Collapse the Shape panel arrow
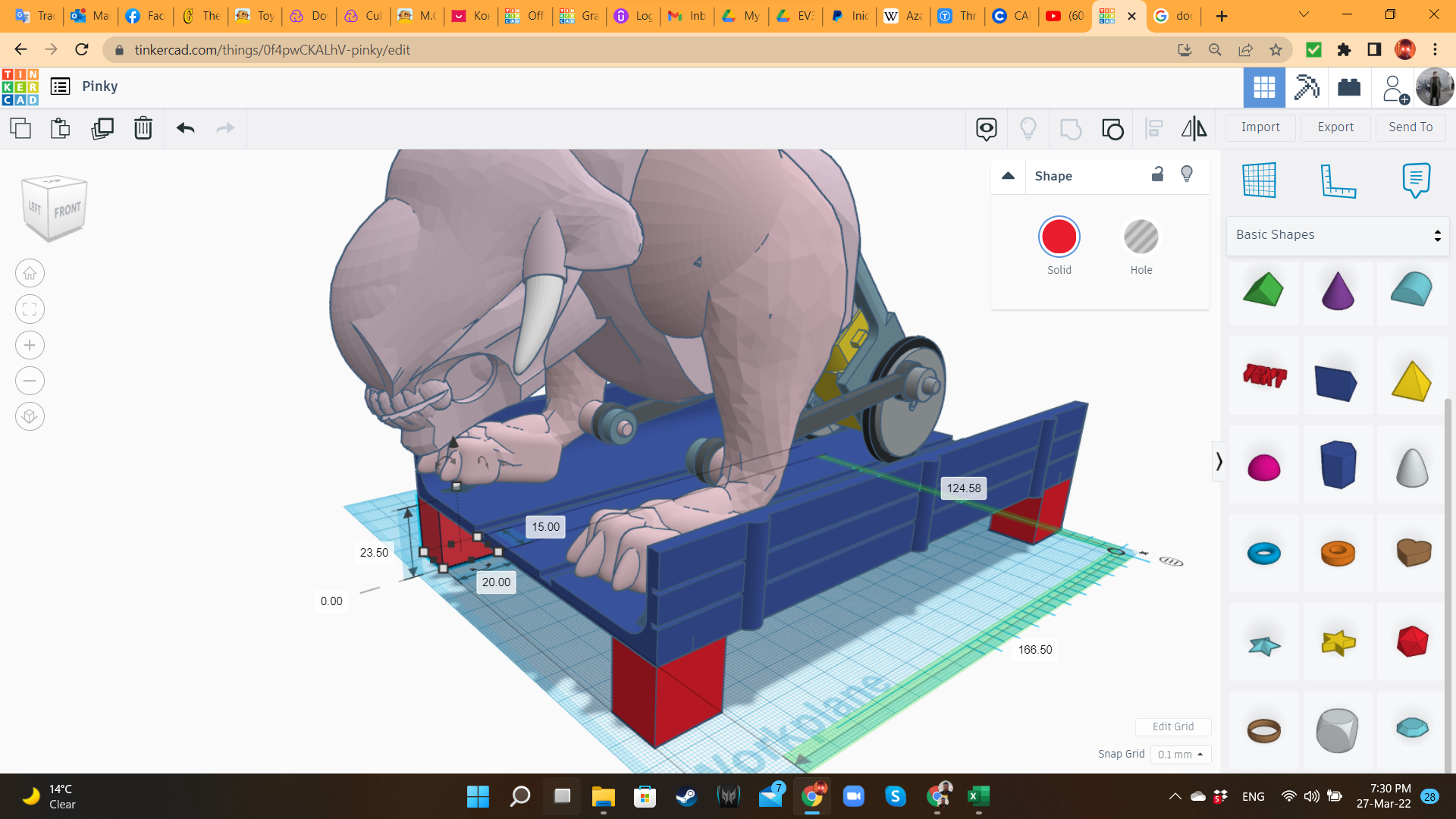The height and width of the screenshot is (819, 1456). pos(1008,176)
